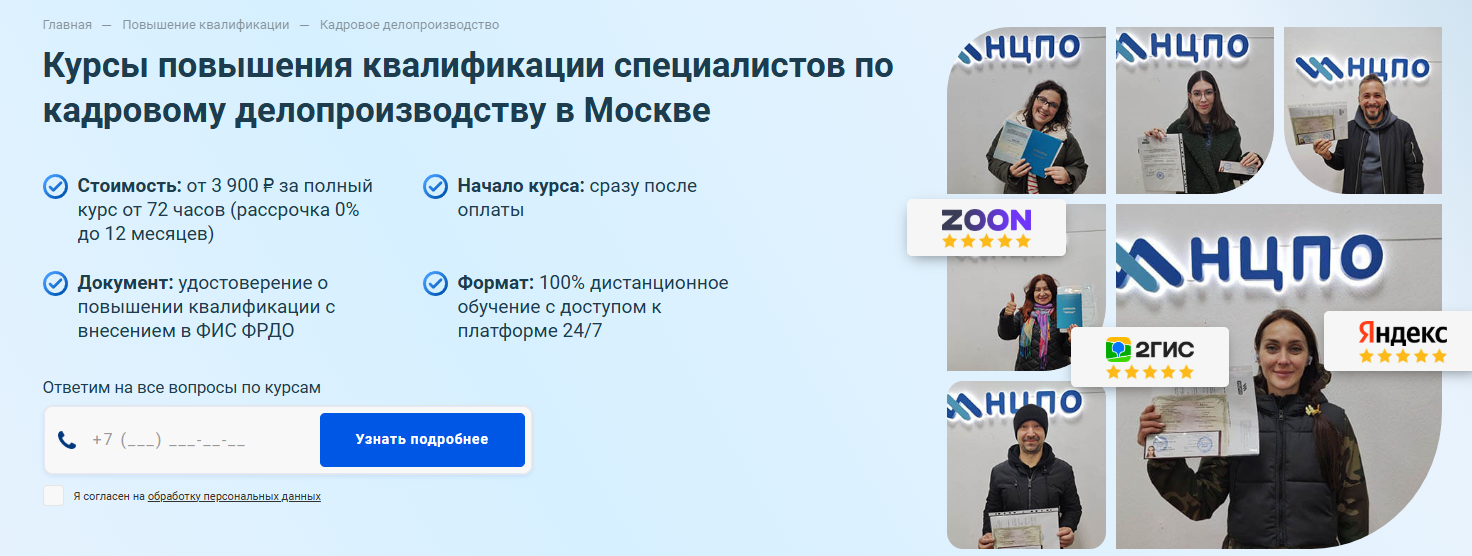
Task: Open the 2ГИС rating badge
Action: point(1150,357)
